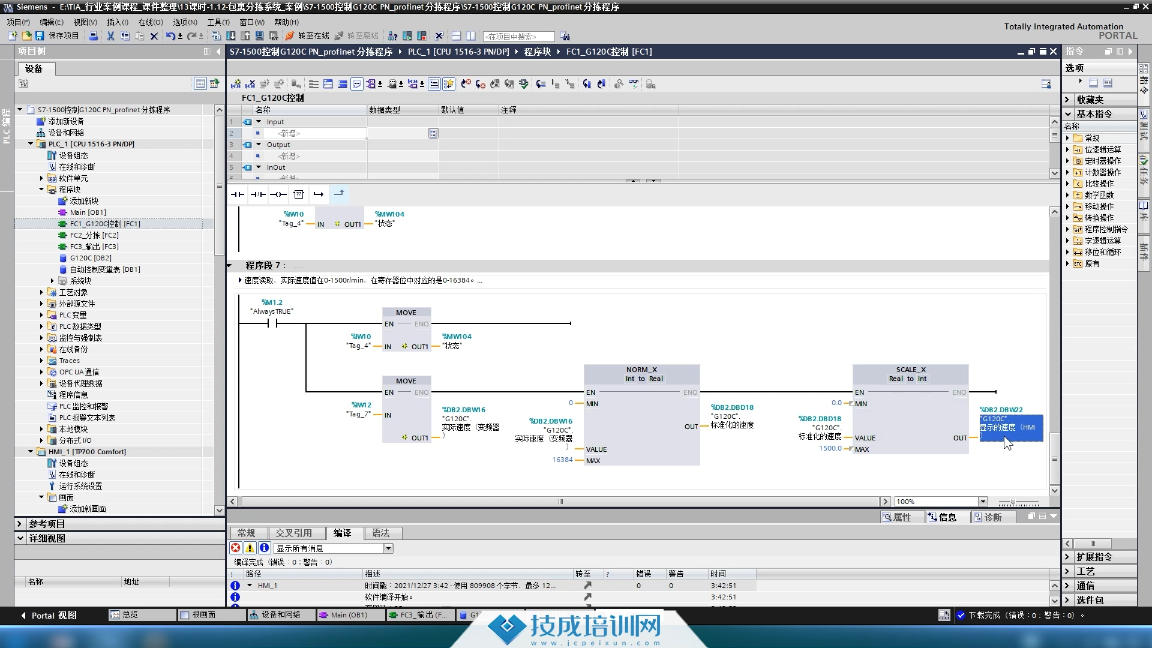1152x648 pixels.
Task: Insert an empty box instruction
Action: pos(298,195)
